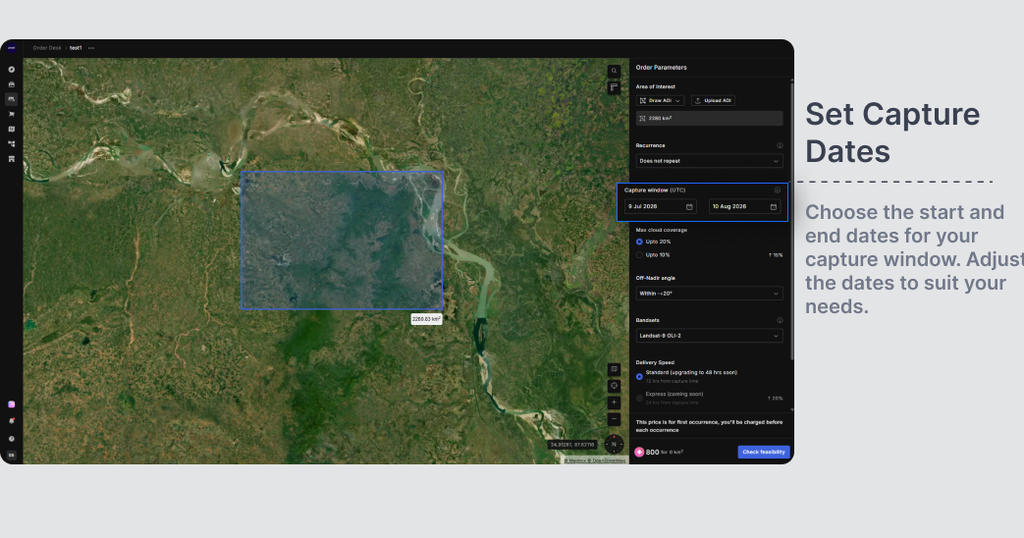The width and height of the screenshot is (1024, 538).
Task: Open calendar icon for 10 Aug 2026 date
Action: tap(773, 207)
